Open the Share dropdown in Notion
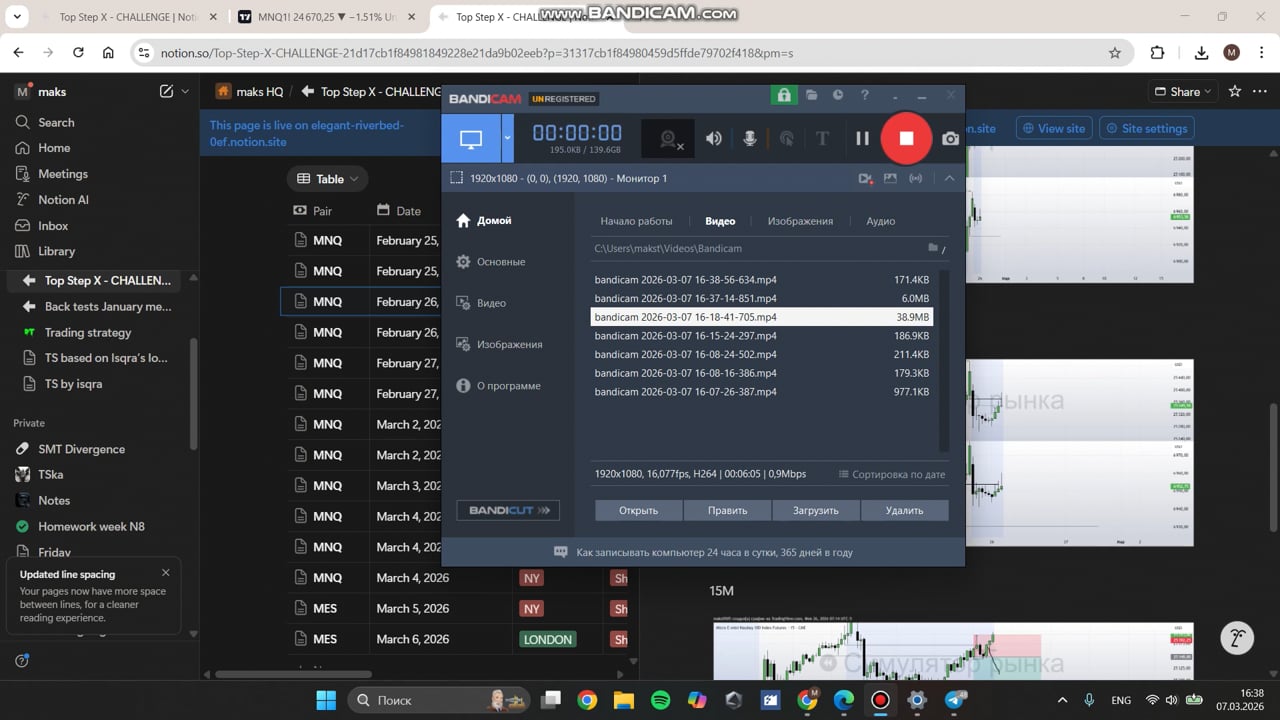The width and height of the screenshot is (1280, 720). click(x=1183, y=91)
